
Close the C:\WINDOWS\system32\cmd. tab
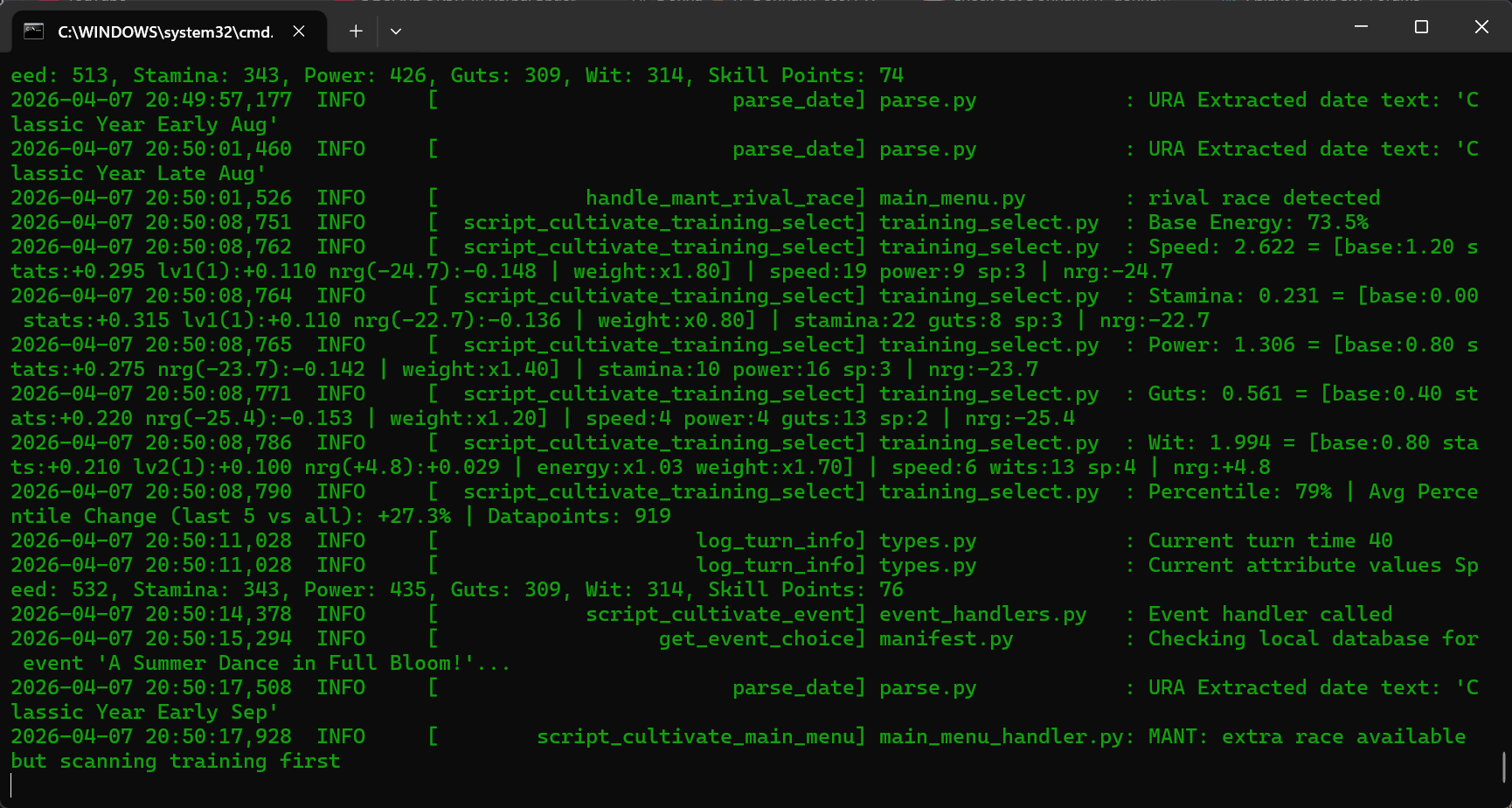[299, 31]
